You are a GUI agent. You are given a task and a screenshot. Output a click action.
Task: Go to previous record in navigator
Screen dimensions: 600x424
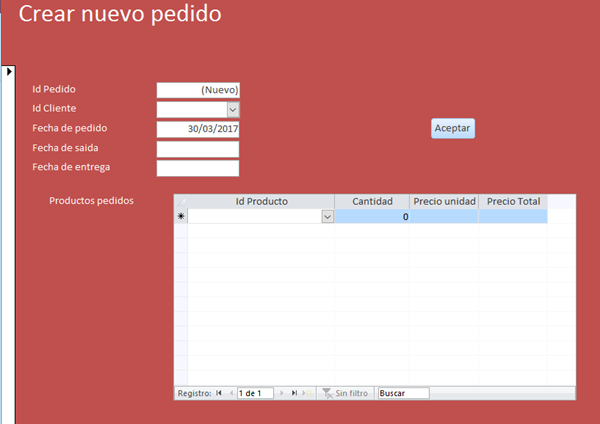tap(231, 393)
